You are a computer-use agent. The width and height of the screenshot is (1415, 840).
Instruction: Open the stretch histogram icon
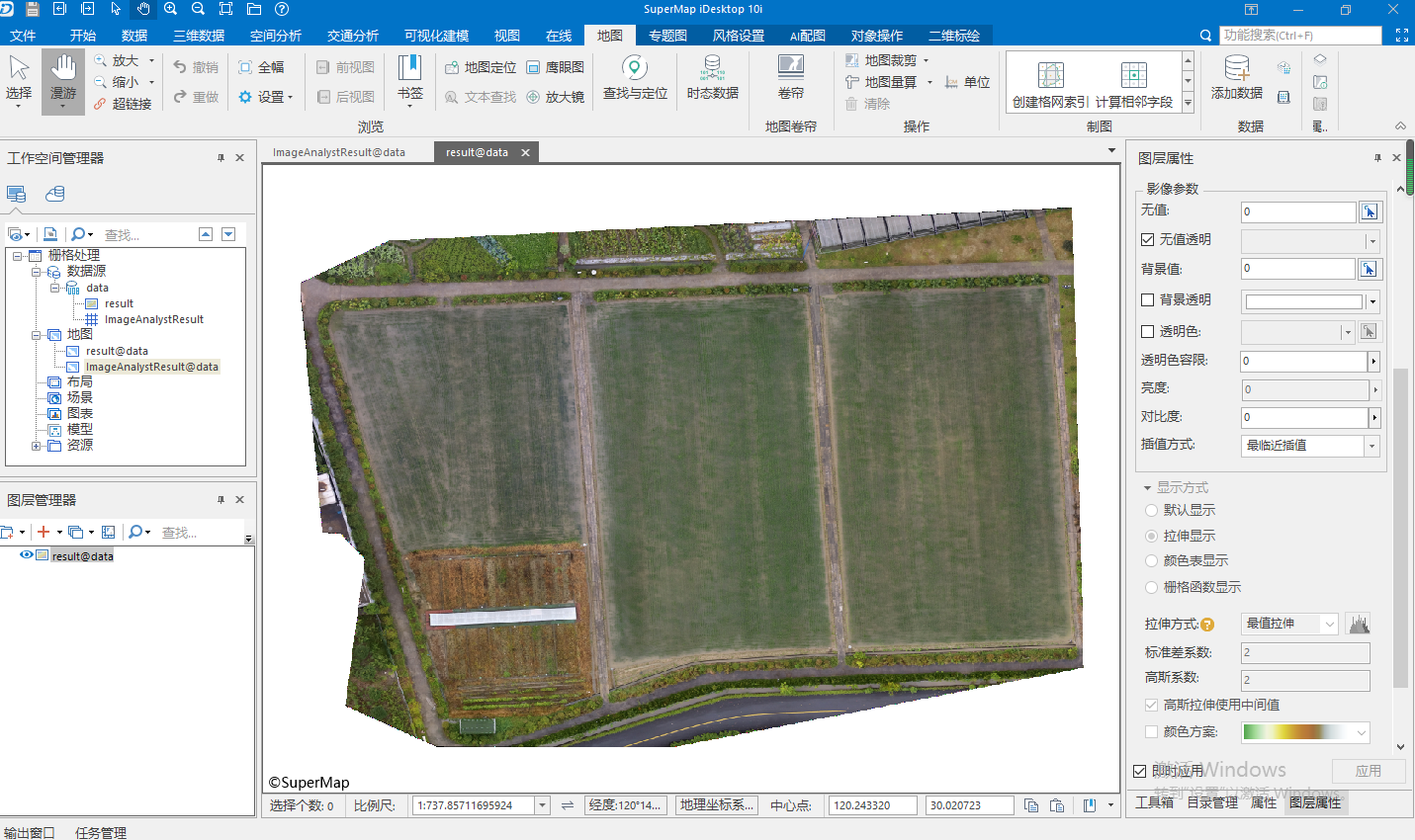coord(1359,624)
